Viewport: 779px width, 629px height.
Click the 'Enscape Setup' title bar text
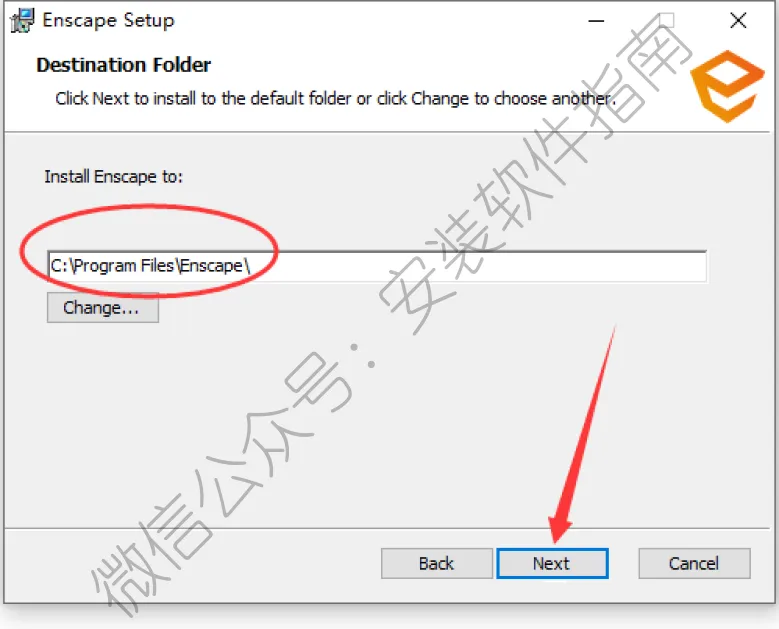tap(108, 20)
